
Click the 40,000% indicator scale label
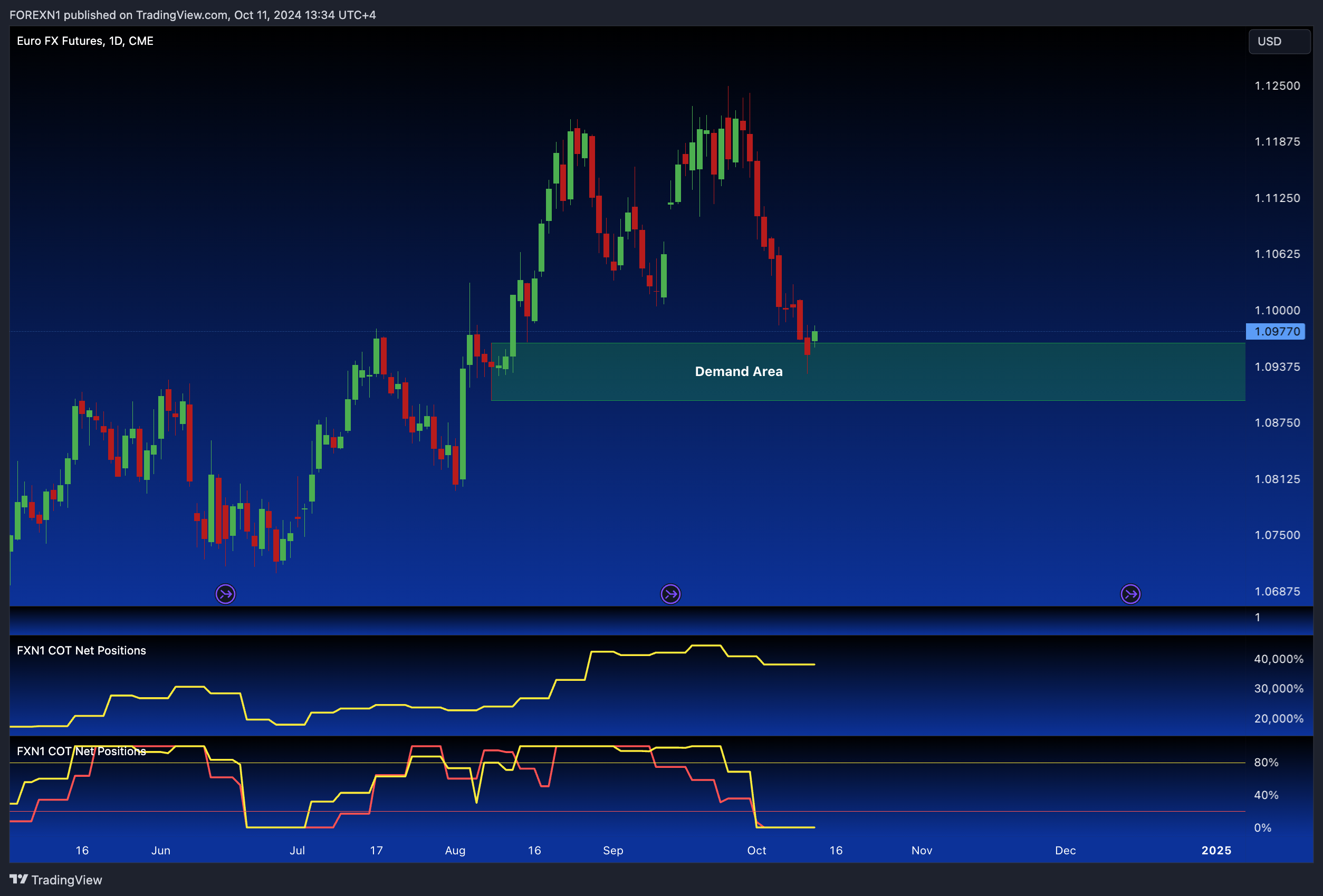point(1279,659)
